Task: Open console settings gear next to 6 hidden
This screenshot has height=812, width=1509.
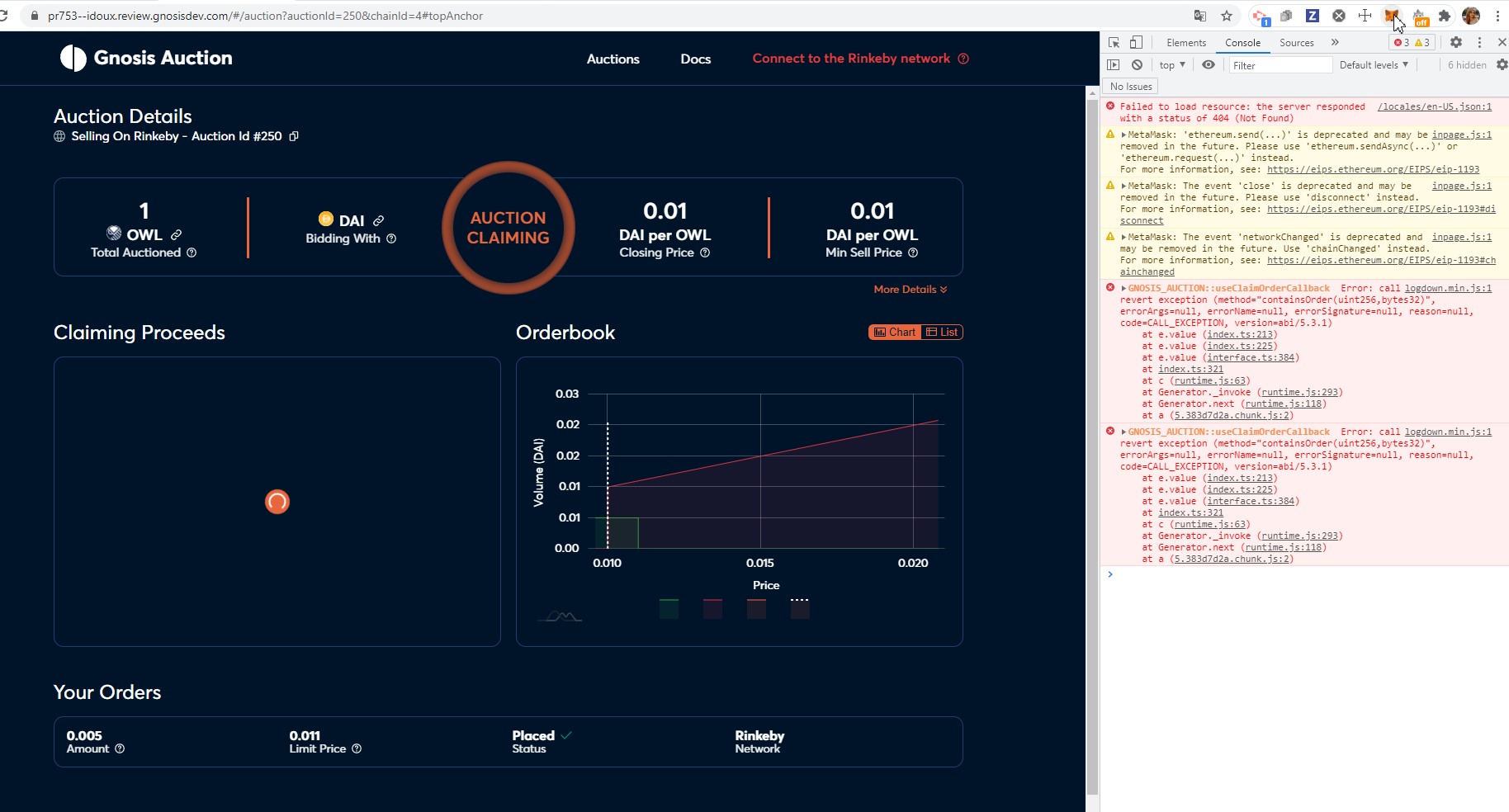Action: click(x=1502, y=64)
